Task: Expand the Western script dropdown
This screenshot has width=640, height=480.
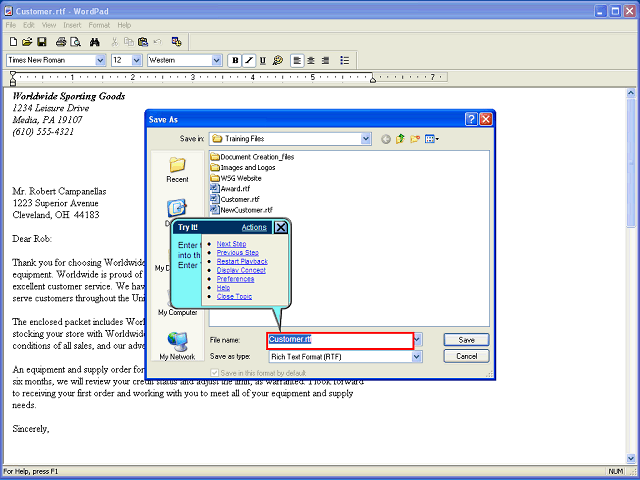Action: [x=217, y=60]
